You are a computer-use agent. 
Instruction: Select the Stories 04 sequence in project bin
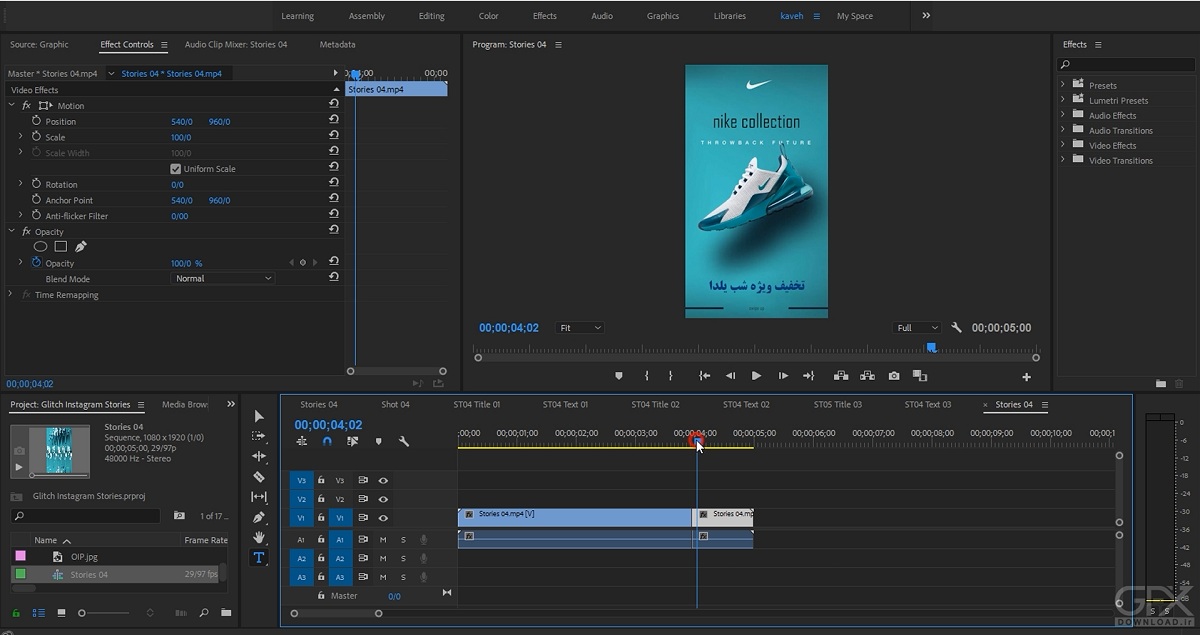coord(89,575)
